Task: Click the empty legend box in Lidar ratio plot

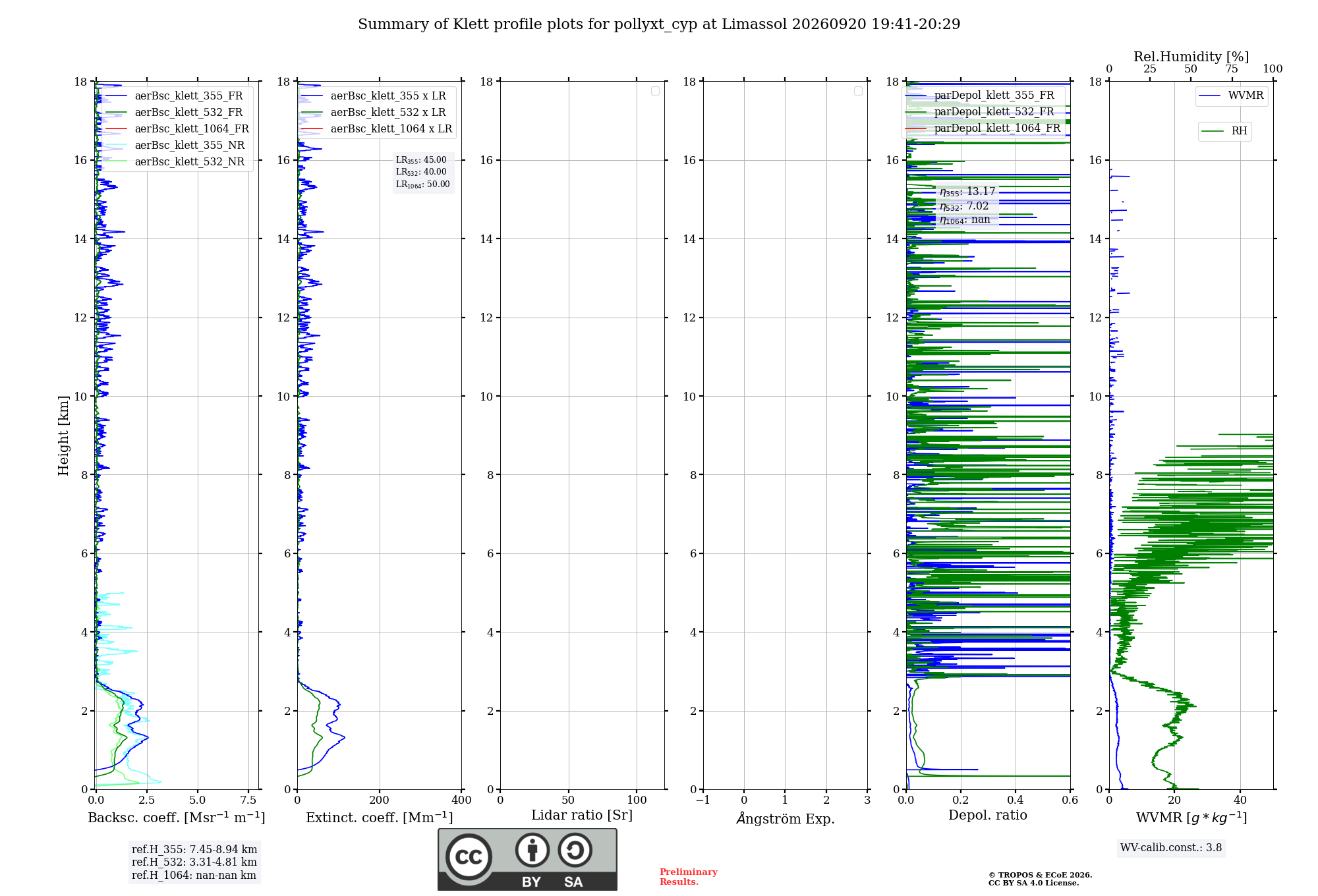Action: tap(655, 91)
